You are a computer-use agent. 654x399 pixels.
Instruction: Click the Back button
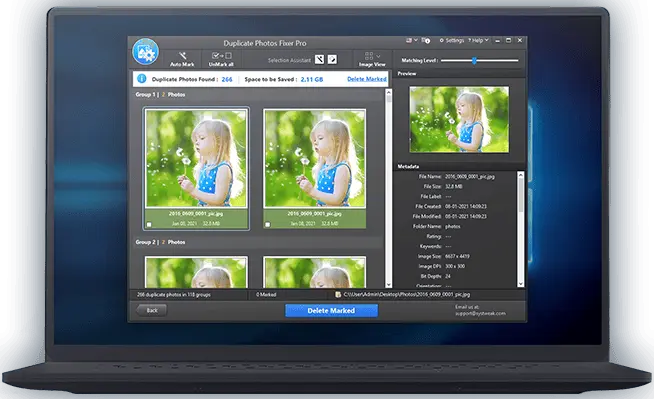point(151,310)
